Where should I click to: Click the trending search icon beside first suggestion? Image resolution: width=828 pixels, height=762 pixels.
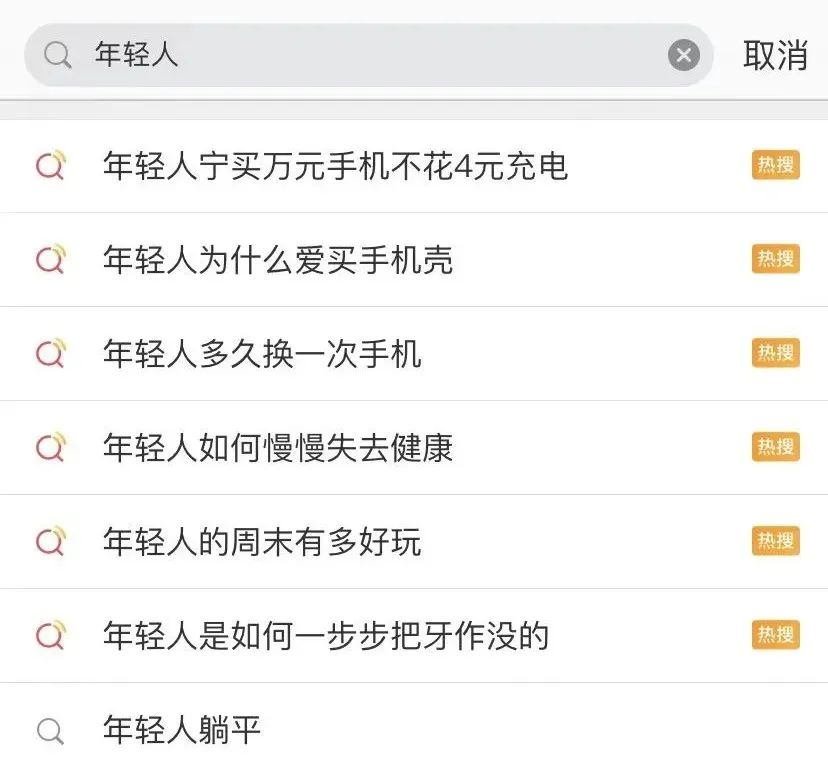coord(52,166)
